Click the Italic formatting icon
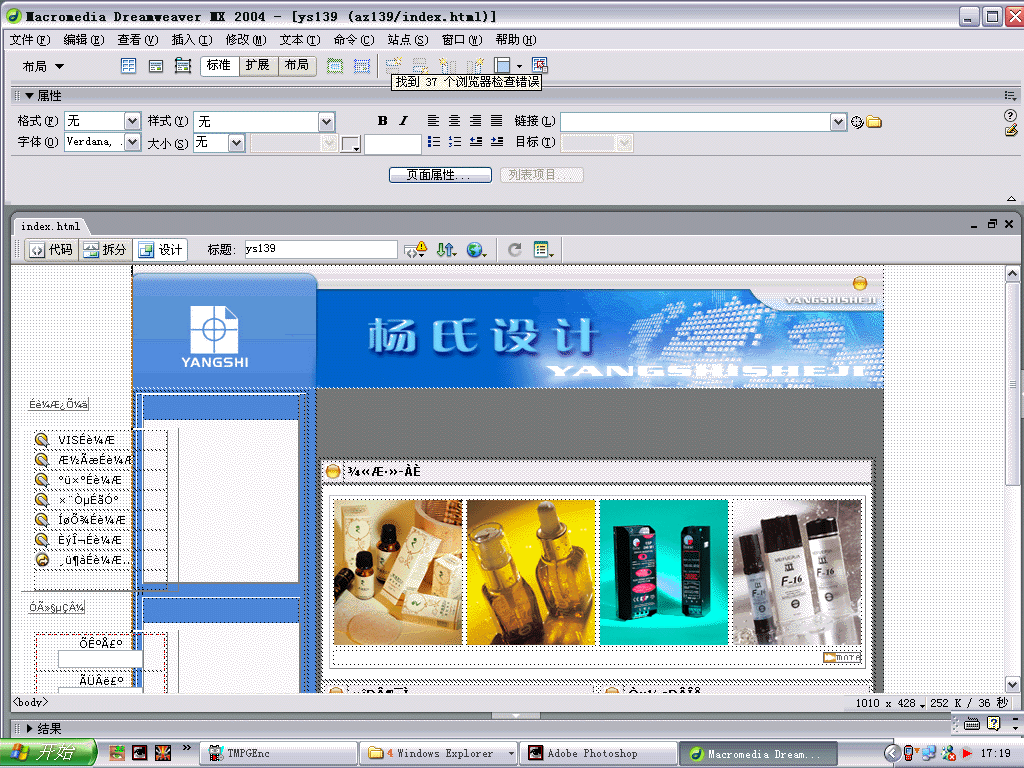 (404, 121)
